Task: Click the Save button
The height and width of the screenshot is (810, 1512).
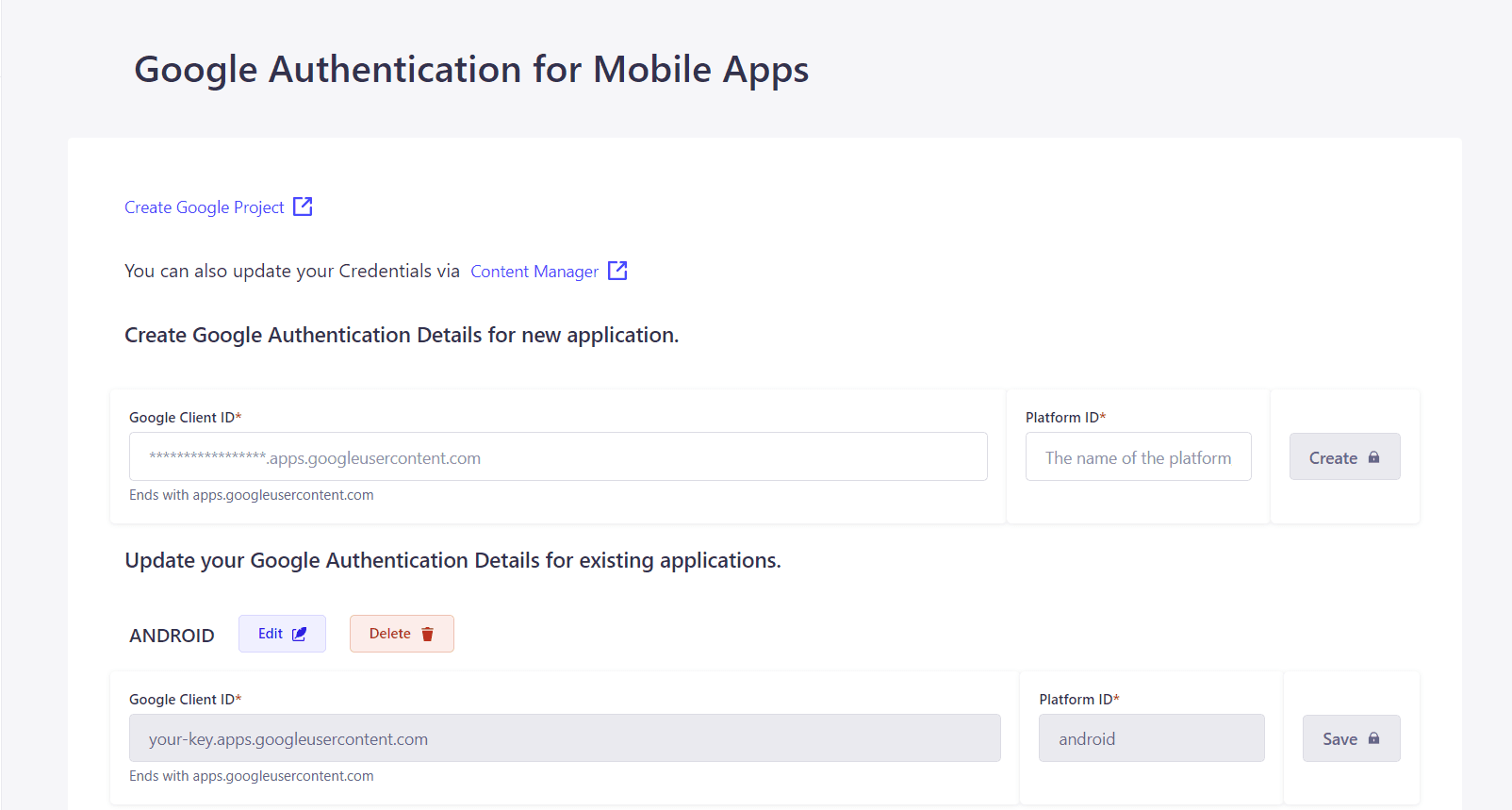Action: click(1351, 738)
